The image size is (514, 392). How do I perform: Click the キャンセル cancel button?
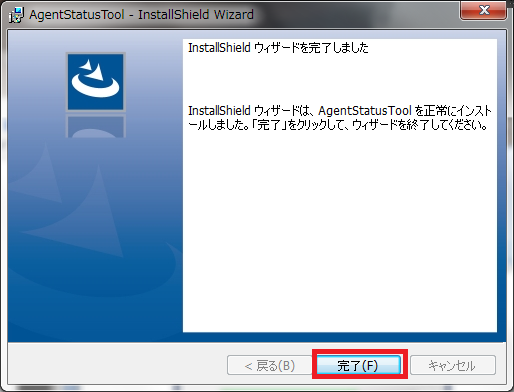(452, 365)
